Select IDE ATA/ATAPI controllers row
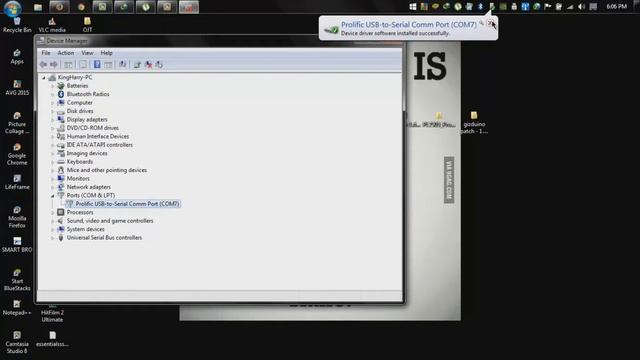The height and width of the screenshot is (360, 640). 100,145
